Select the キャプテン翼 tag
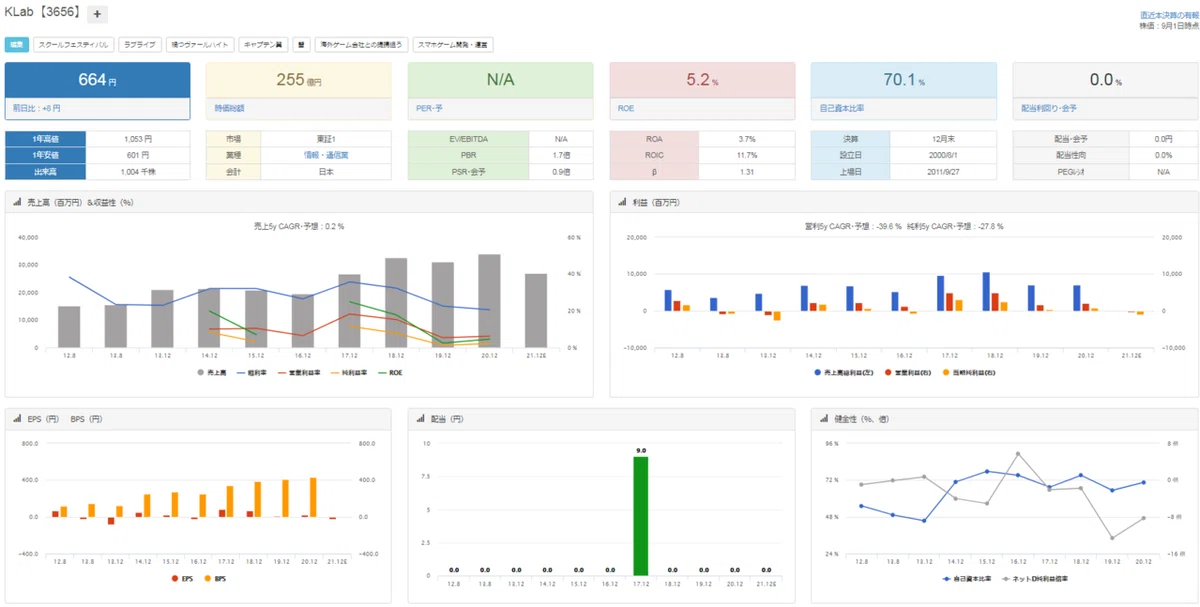Viewport: 1200px width, 607px height. 265,44
